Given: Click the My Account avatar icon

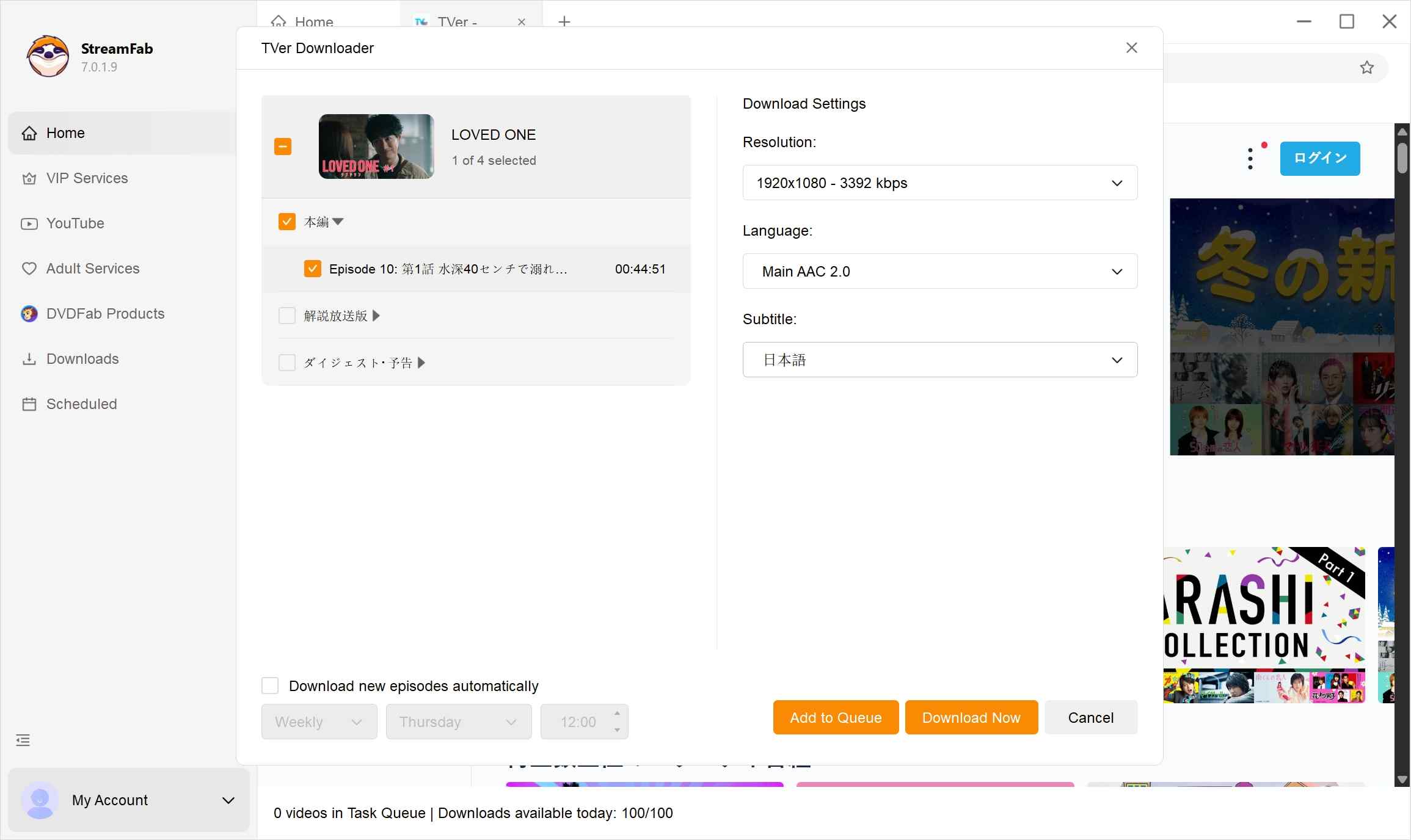Looking at the screenshot, I should [x=40, y=800].
